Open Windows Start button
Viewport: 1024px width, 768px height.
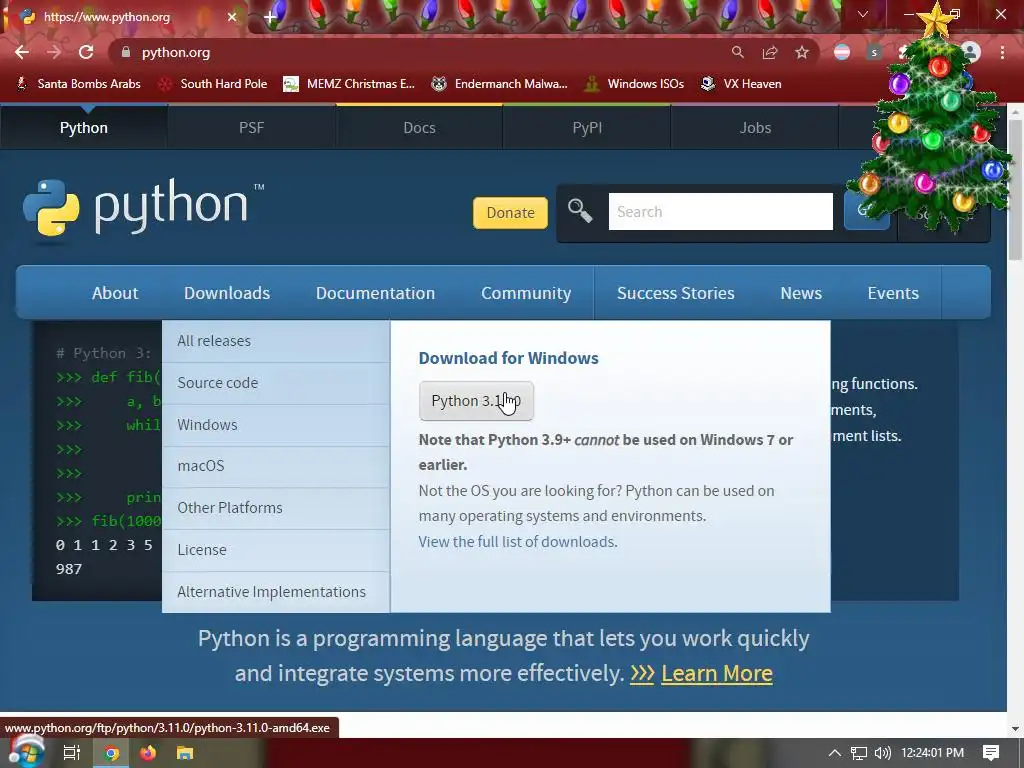point(26,752)
